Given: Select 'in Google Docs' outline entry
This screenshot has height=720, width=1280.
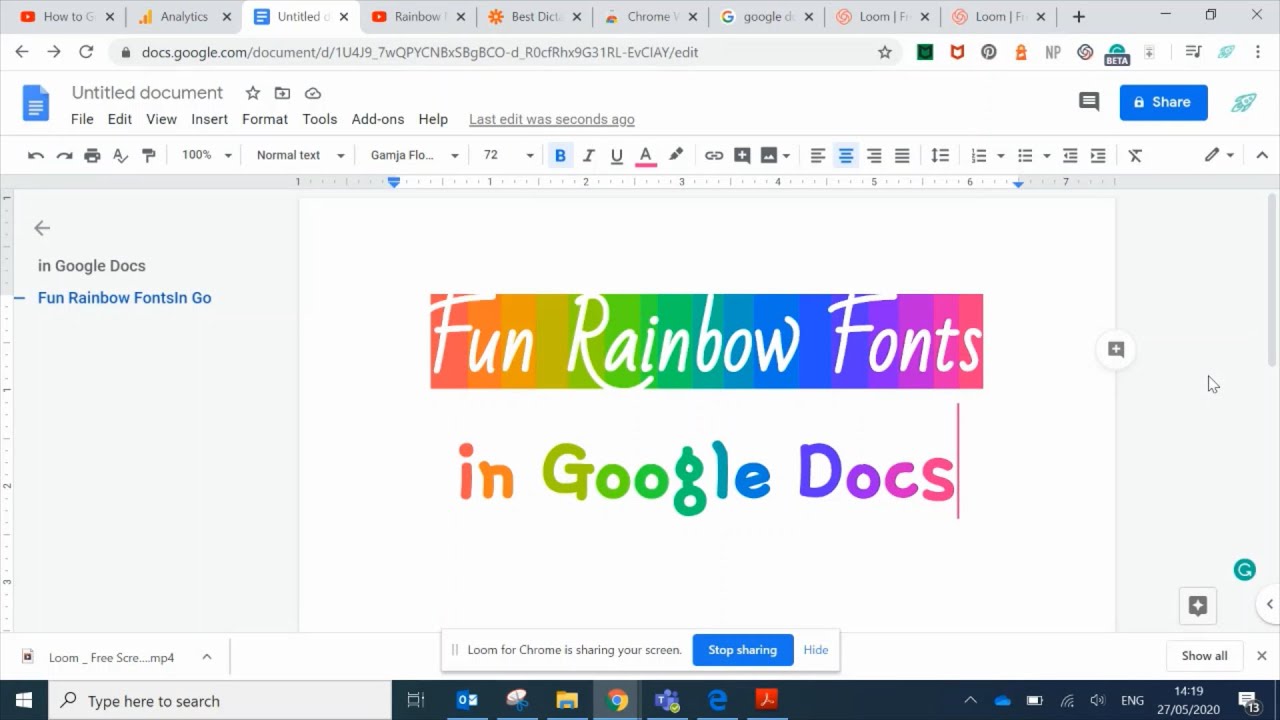Looking at the screenshot, I should pos(92,266).
